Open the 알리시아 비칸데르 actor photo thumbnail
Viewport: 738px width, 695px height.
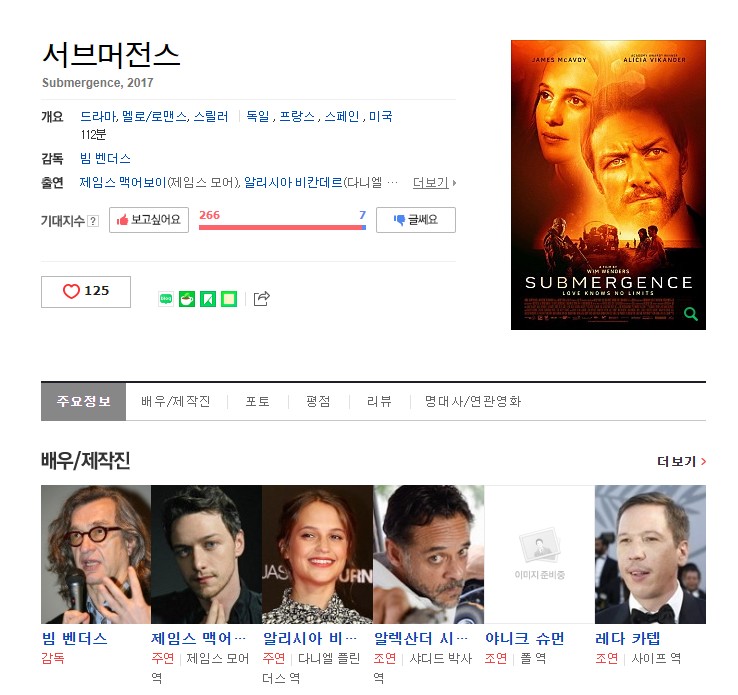pos(317,554)
